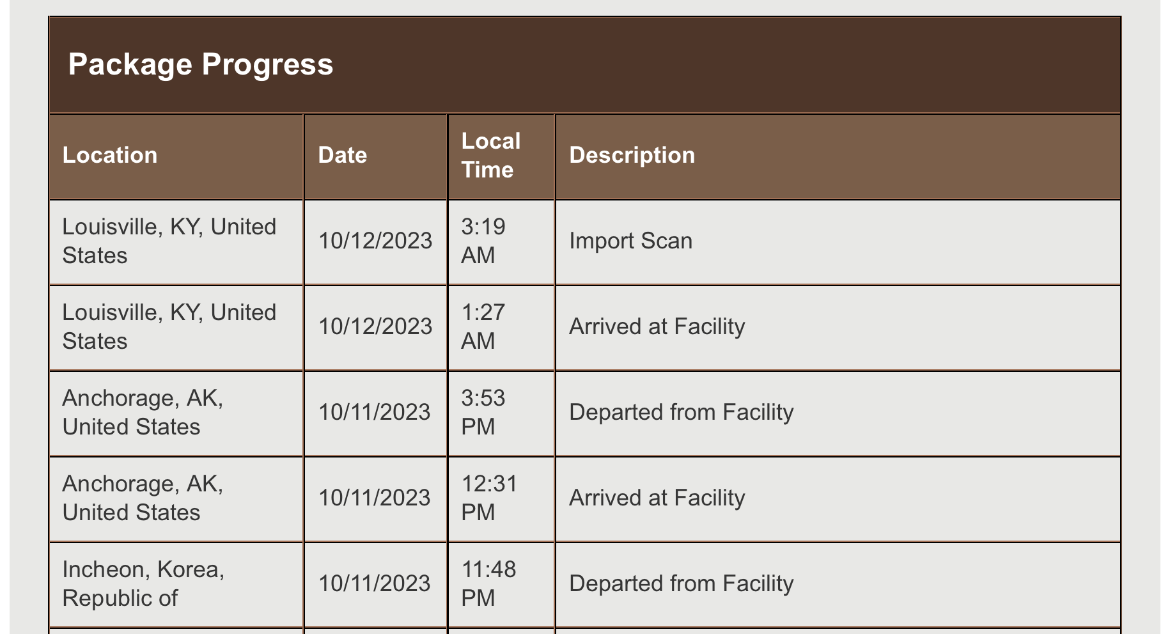1170x634 pixels.
Task: Click the Package Progress heading
Action: 201,65
